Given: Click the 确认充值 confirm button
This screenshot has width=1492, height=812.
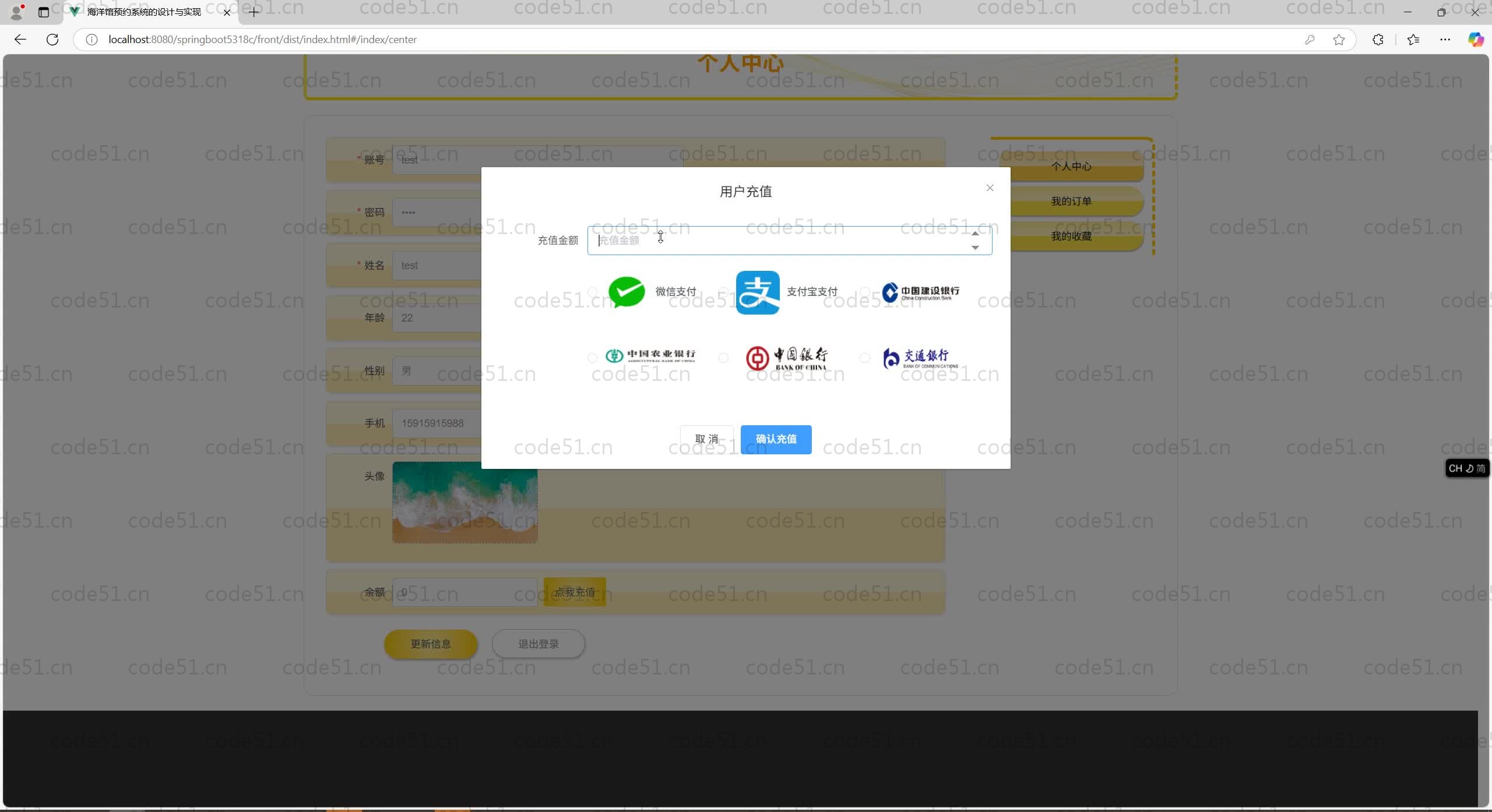Looking at the screenshot, I should point(776,439).
